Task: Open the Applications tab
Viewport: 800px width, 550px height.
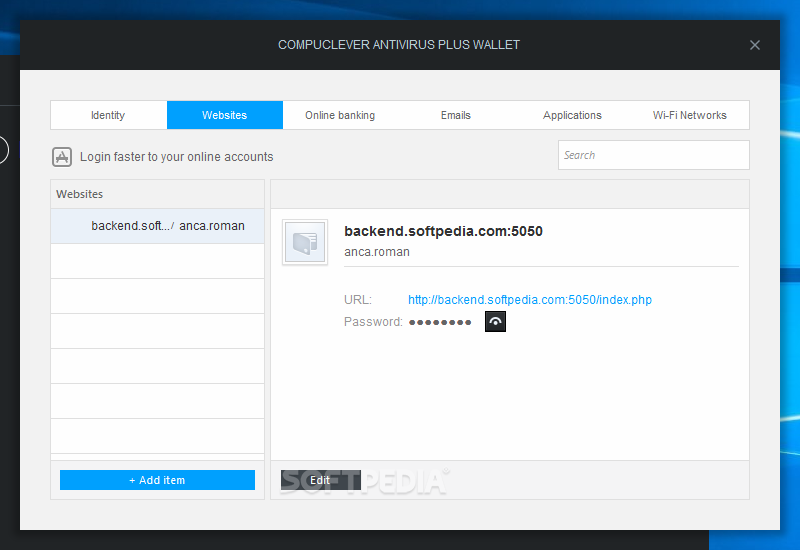Action: (x=572, y=115)
